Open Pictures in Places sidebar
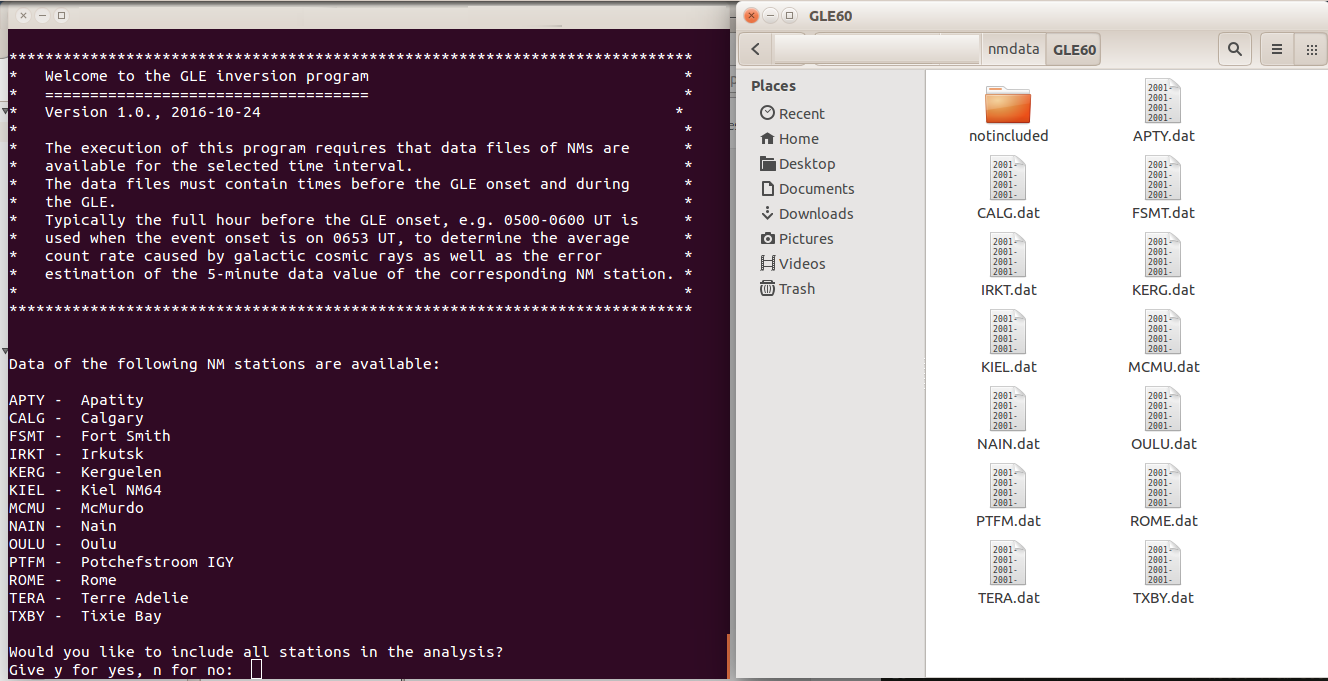The height and width of the screenshot is (681, 1328). pos(796,239)
